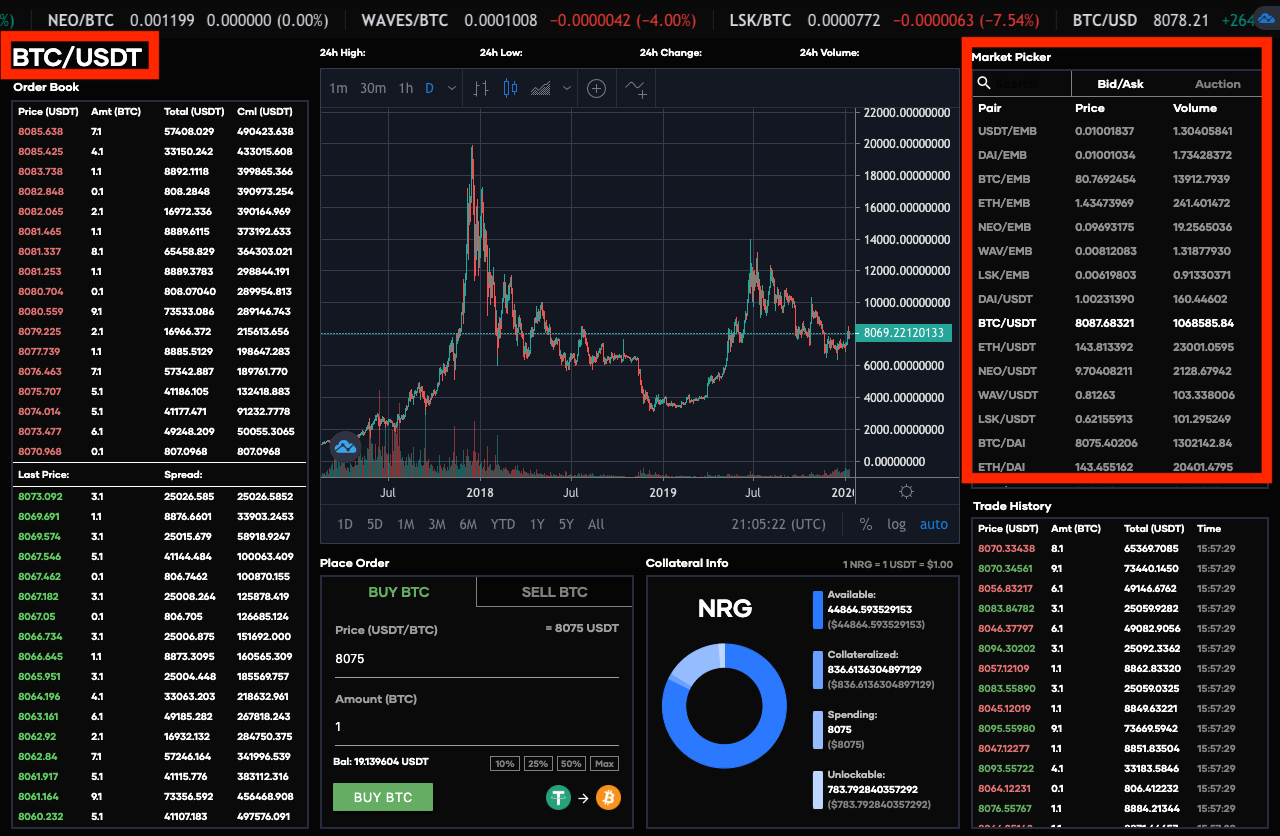The width and height of the screenshot is (1280, 836).
Task: Set chart range to All
Action: coord(596,524)
